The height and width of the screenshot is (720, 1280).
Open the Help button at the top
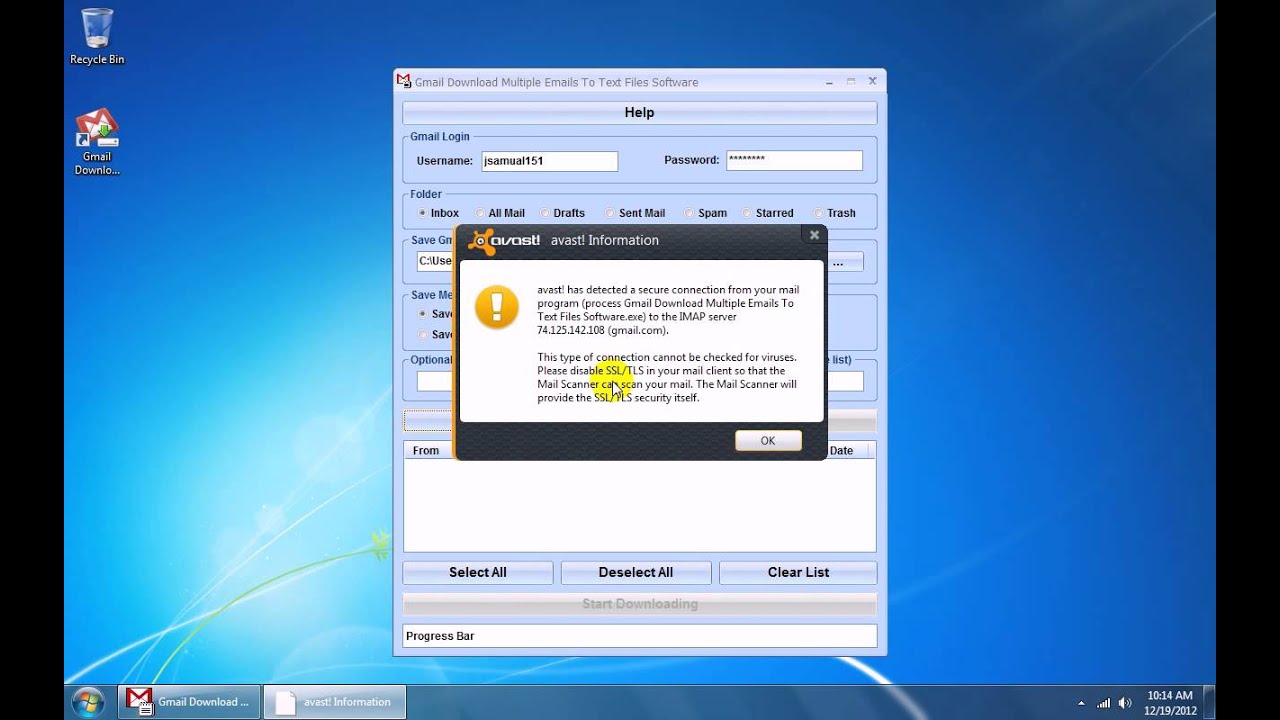tap(640, 113)
